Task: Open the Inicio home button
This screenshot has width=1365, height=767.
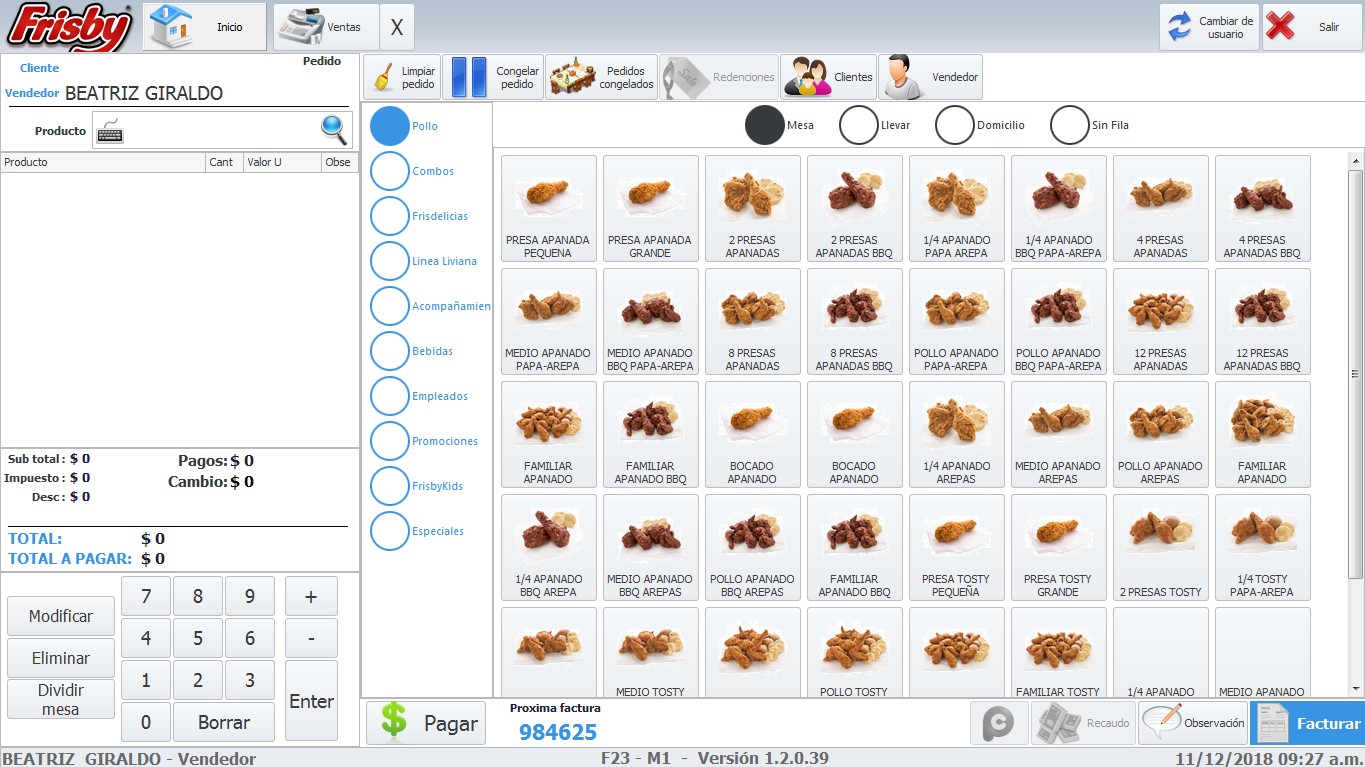Action: pyautogui.click(x=205, y=27)
